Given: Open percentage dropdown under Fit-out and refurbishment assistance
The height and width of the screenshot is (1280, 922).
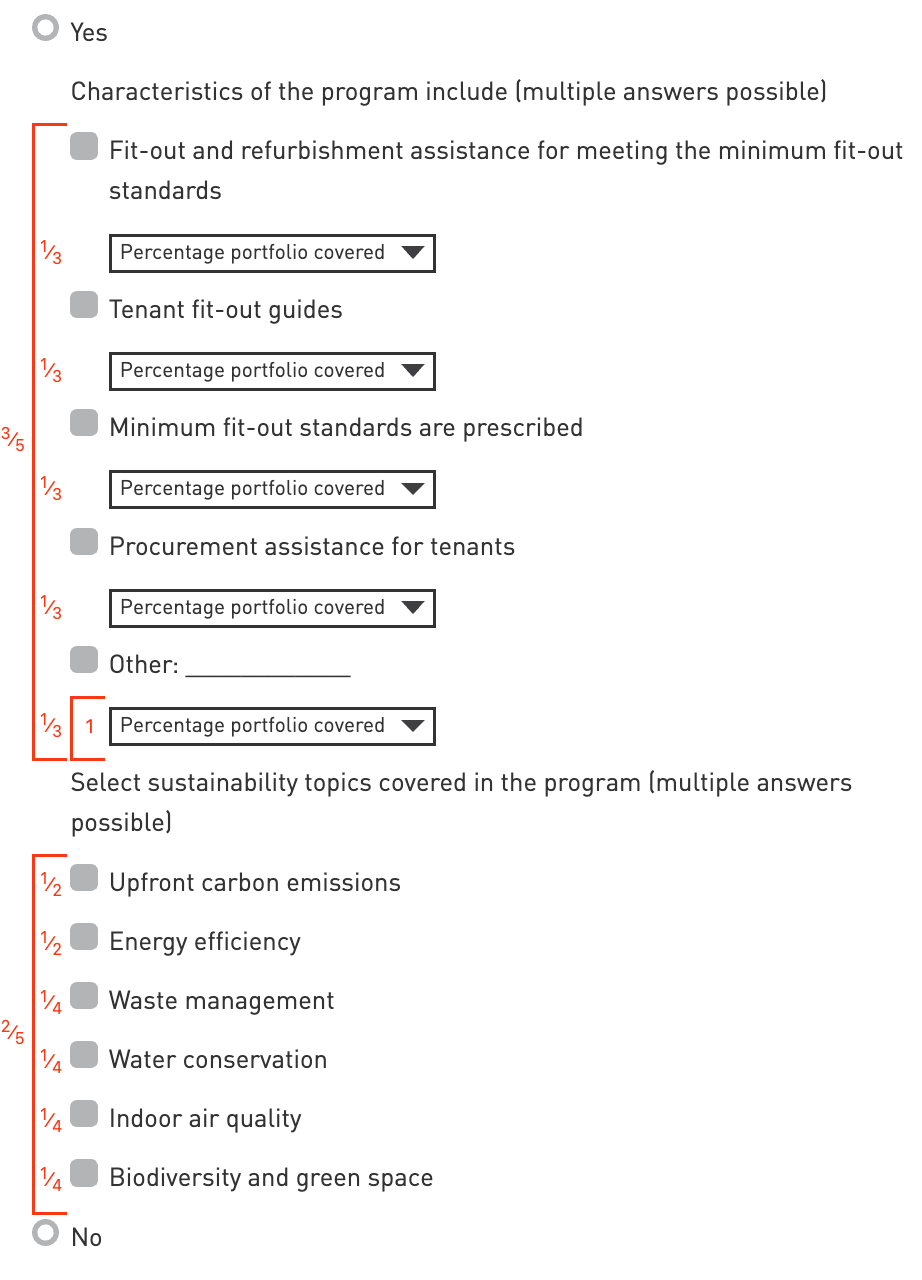Looking at the screenshot, I should (x=272, y=253).
